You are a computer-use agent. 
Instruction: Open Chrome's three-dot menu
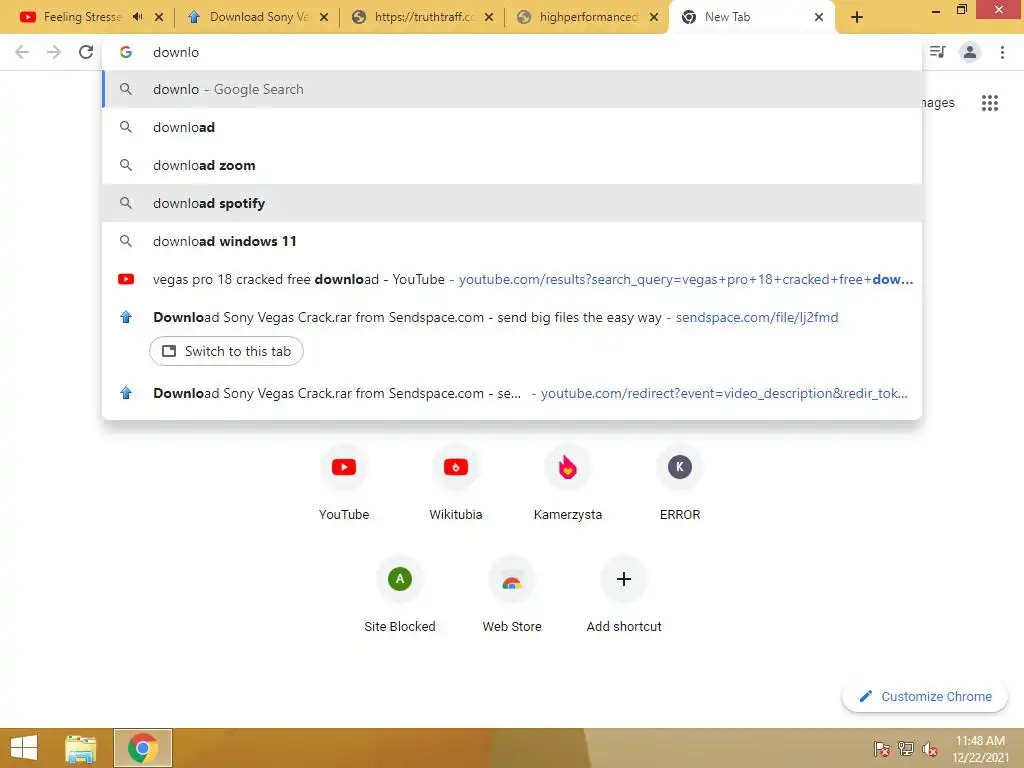click(x=1002, y=52)
